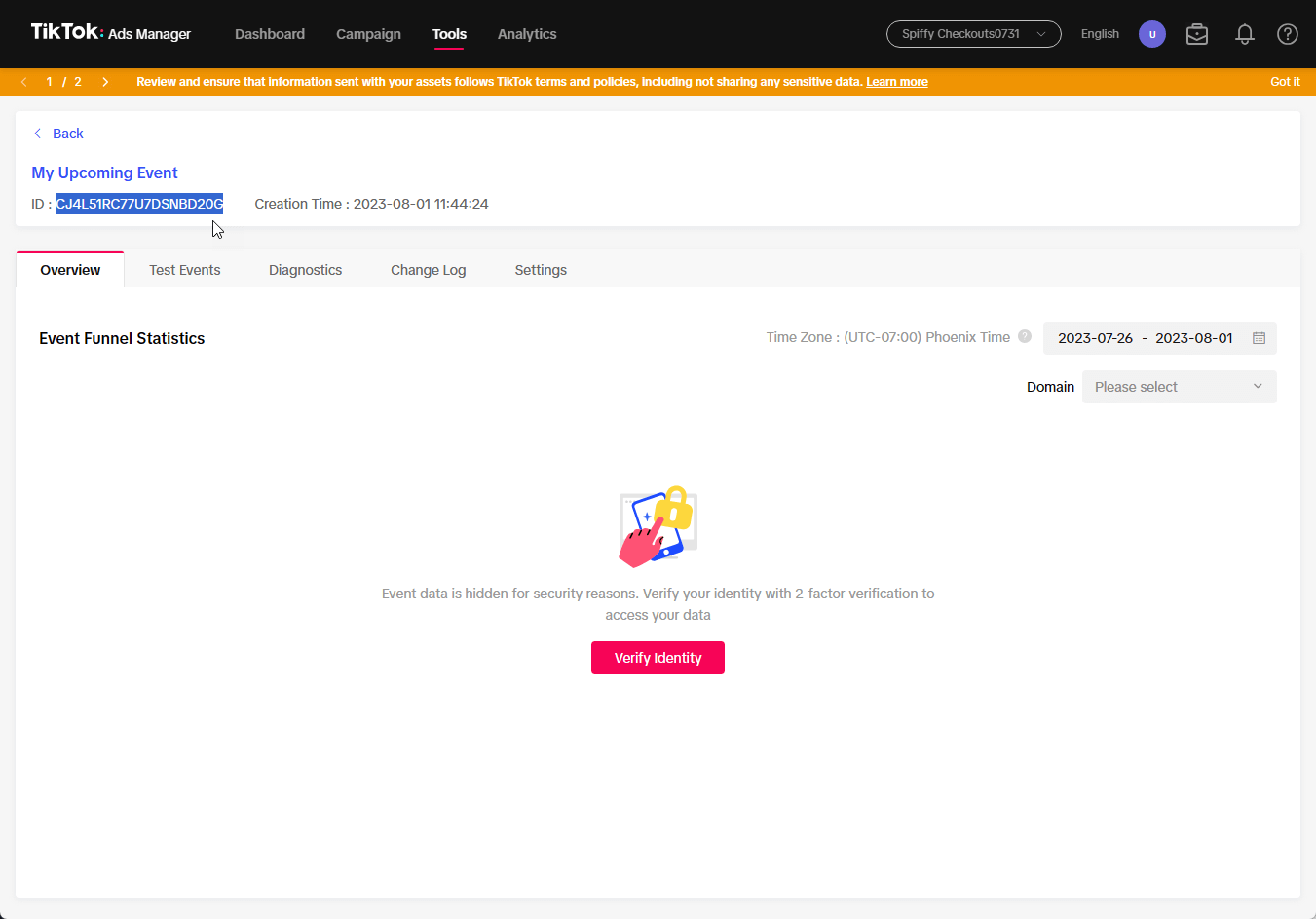Click the Back arrow chevron icon
This screenshot has height=919, width=1316.
pyautogui.click(x=38, y=134)
